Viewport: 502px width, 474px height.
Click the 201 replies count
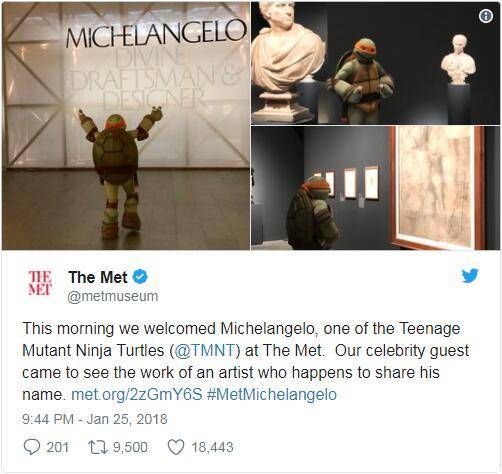point(58,447)
